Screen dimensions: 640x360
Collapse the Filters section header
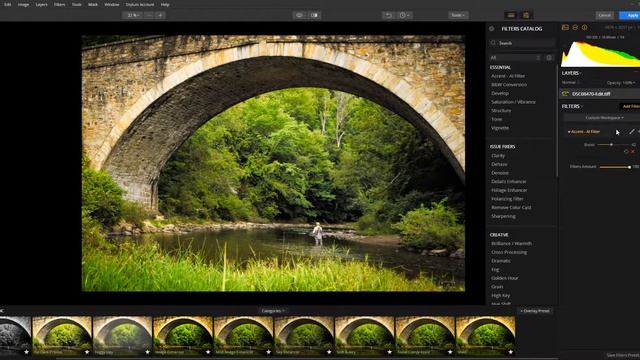click(x=572, y=106)
